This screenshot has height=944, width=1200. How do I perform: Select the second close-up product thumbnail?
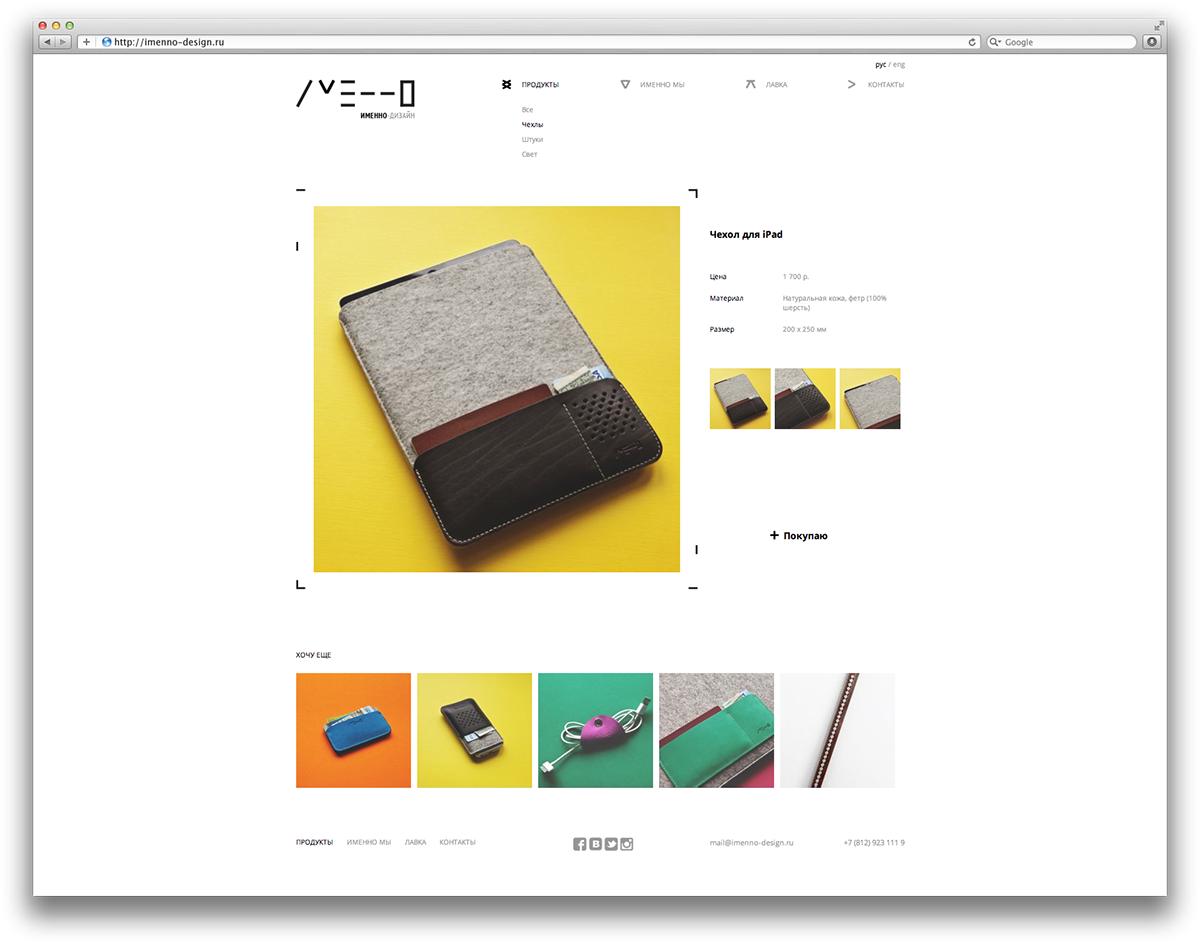[x=805, y=399]
